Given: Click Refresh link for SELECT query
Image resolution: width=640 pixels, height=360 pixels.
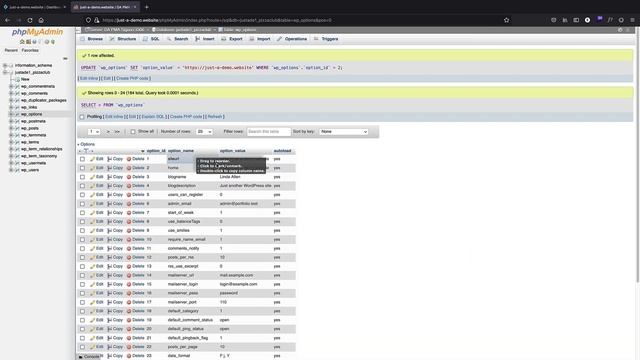Looking at the screenshot, I should click(215, 117).
